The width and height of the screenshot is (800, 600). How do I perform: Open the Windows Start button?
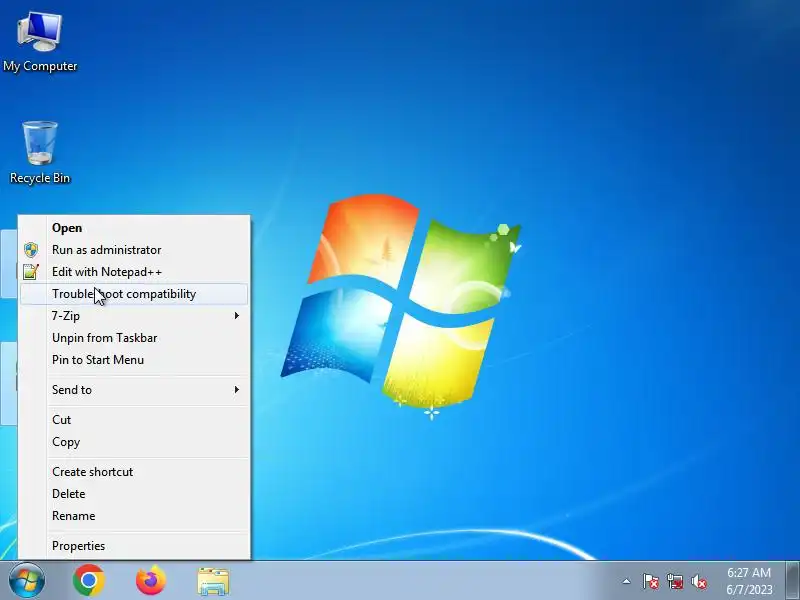pos(27,581)
